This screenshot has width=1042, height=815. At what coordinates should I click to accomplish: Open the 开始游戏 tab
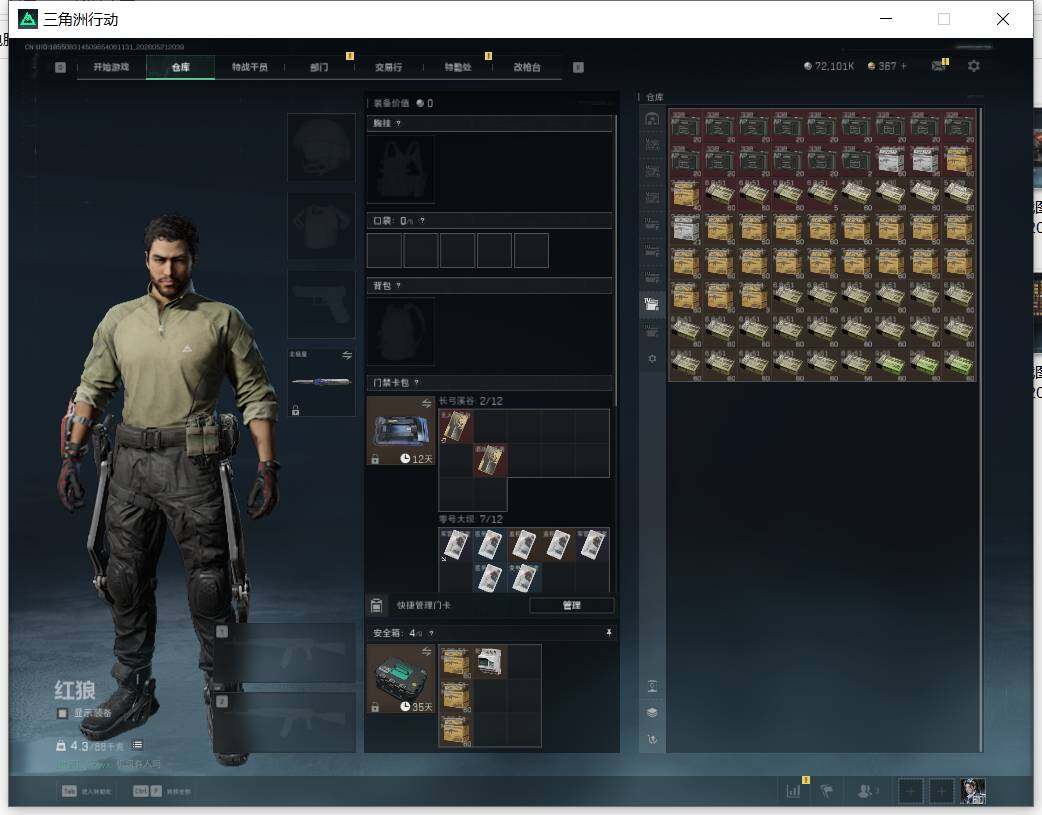click(x=111, y=67)
